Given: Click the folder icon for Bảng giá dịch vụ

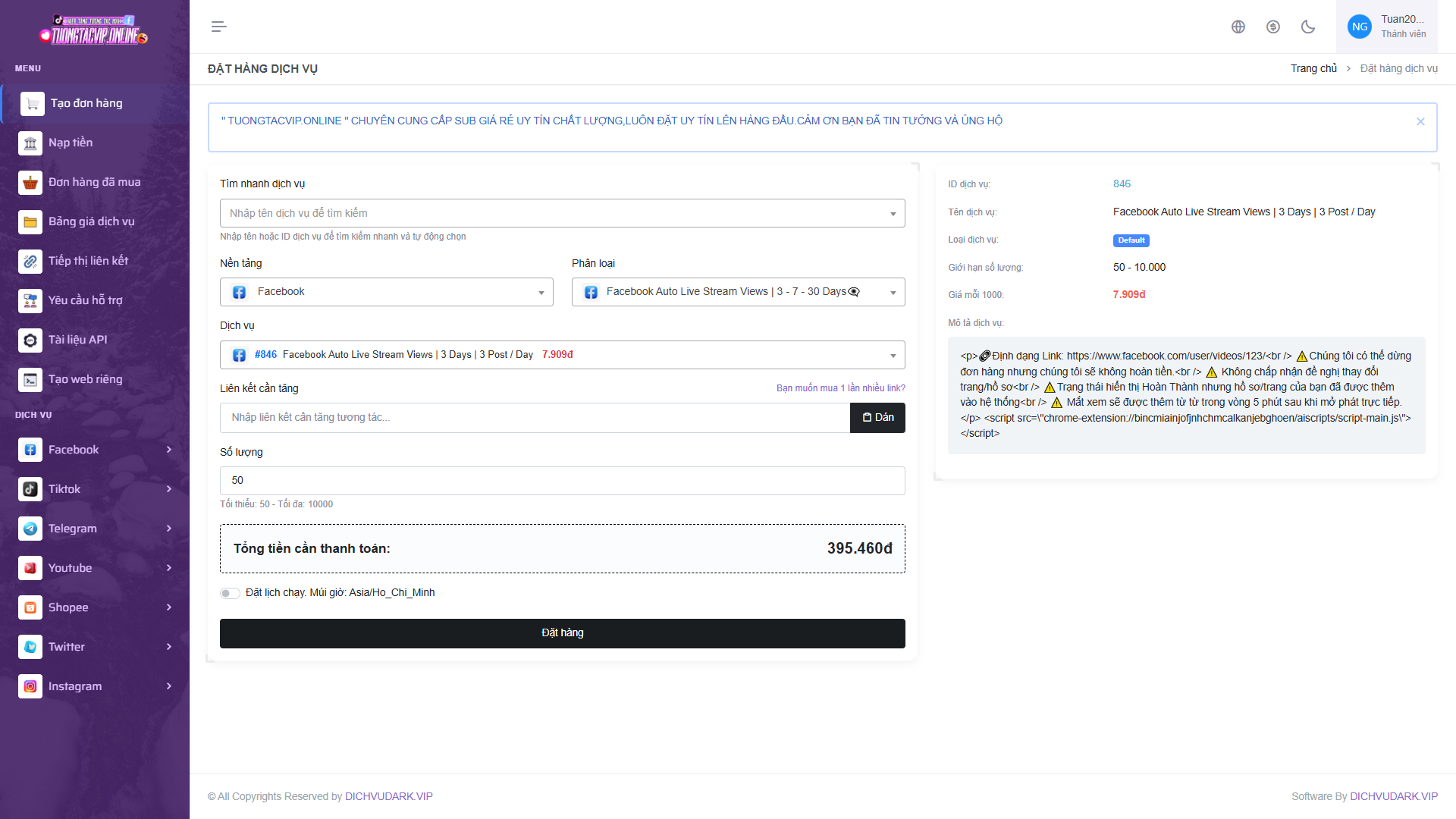Looking at the screenshot, I should [30, 221].
